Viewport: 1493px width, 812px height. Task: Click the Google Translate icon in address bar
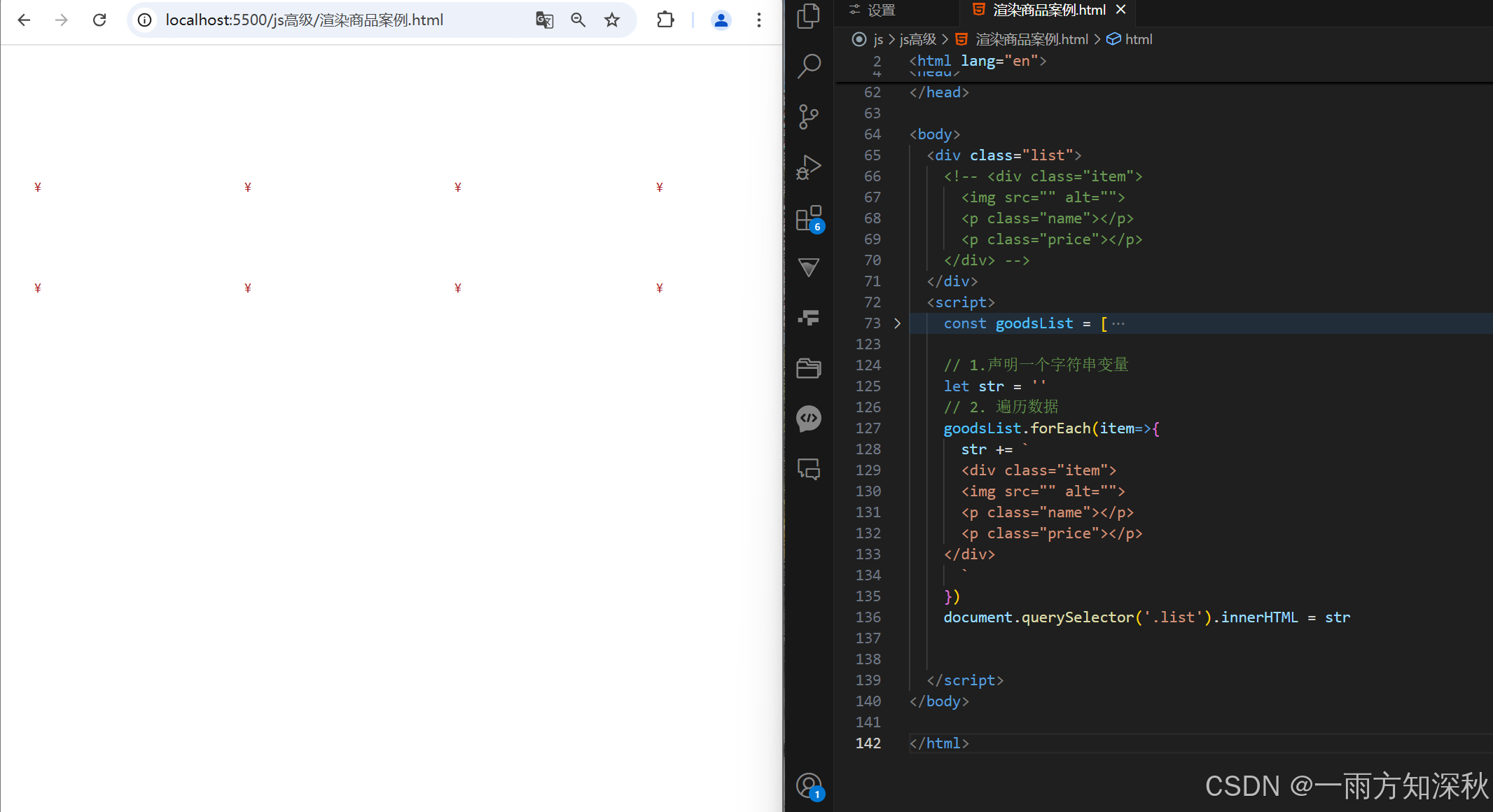[544, 20]
